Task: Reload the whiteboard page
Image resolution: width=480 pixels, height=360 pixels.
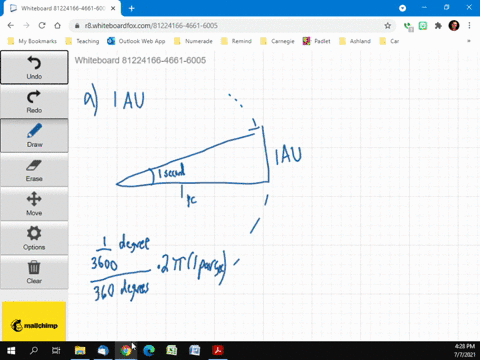Action: [x=42, y=26]
